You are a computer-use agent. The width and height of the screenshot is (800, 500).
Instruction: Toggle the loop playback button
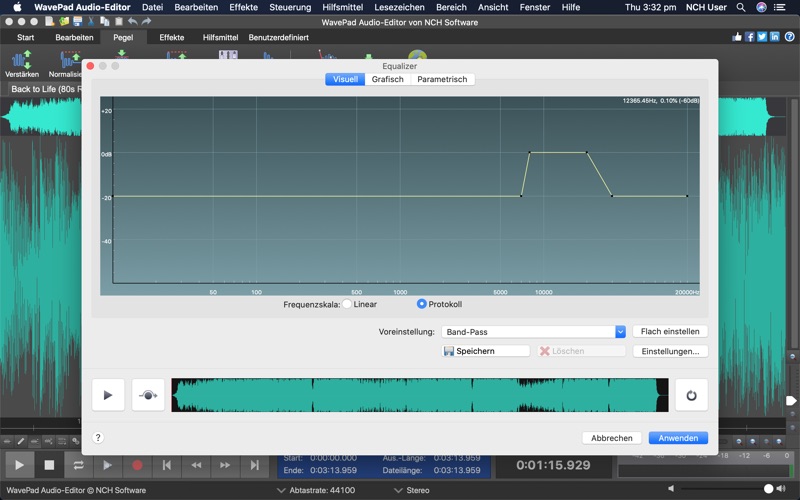coord(78,465)
